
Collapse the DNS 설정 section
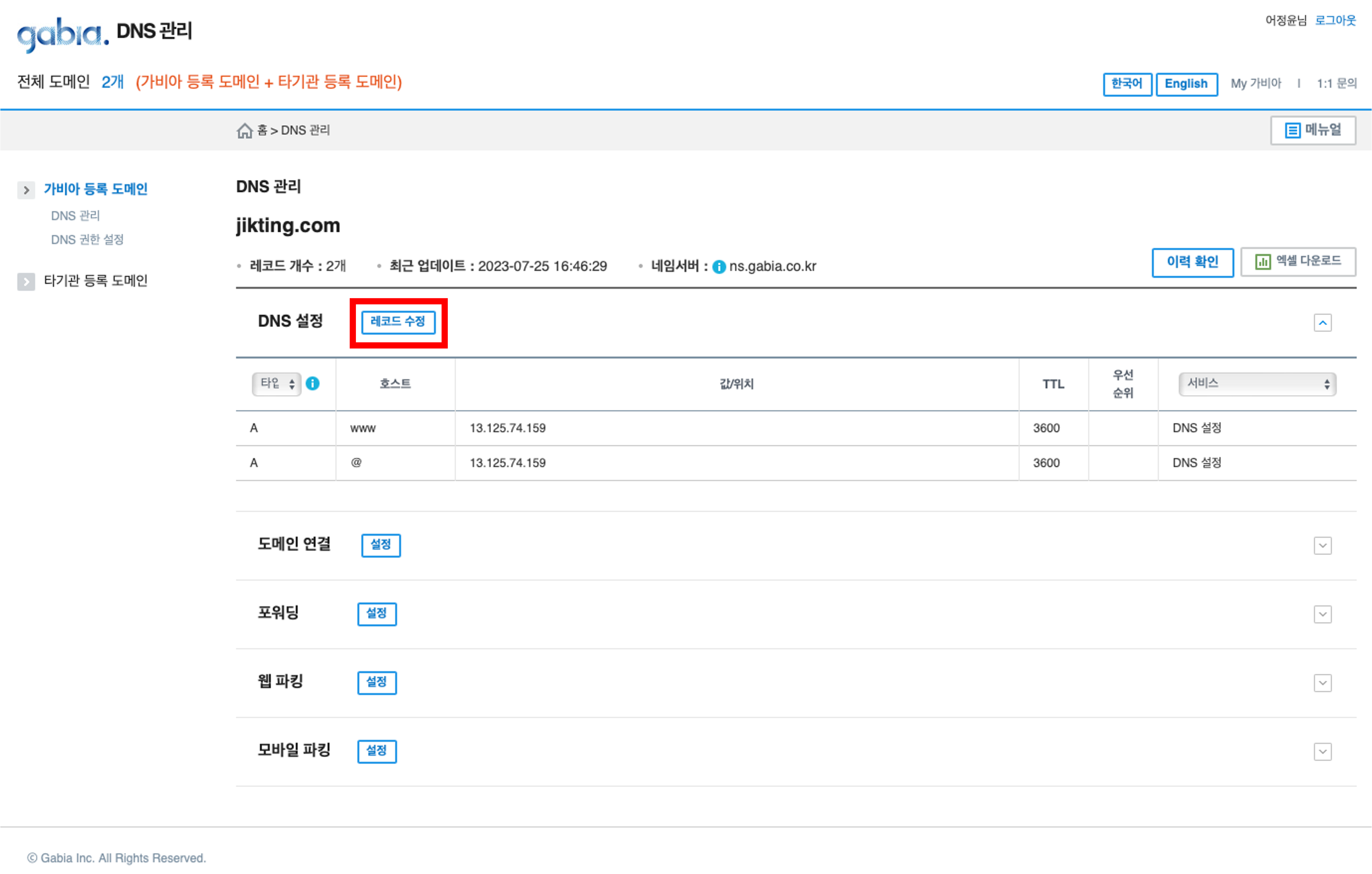[x=1322, y=323]
